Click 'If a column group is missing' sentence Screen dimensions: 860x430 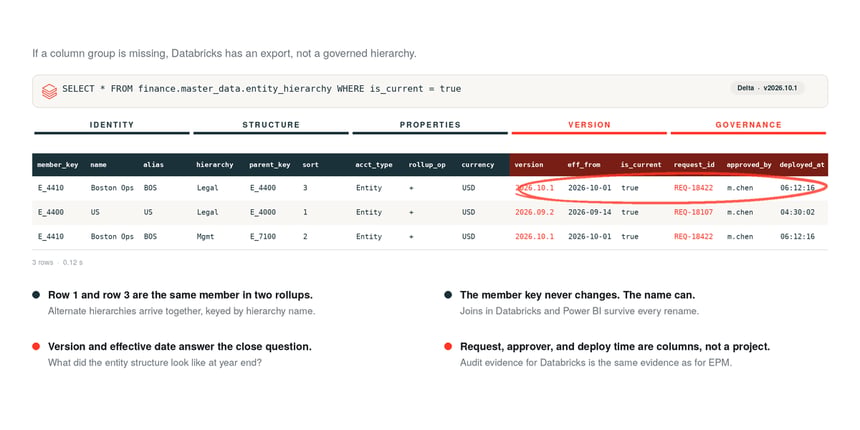coord(224,54)
